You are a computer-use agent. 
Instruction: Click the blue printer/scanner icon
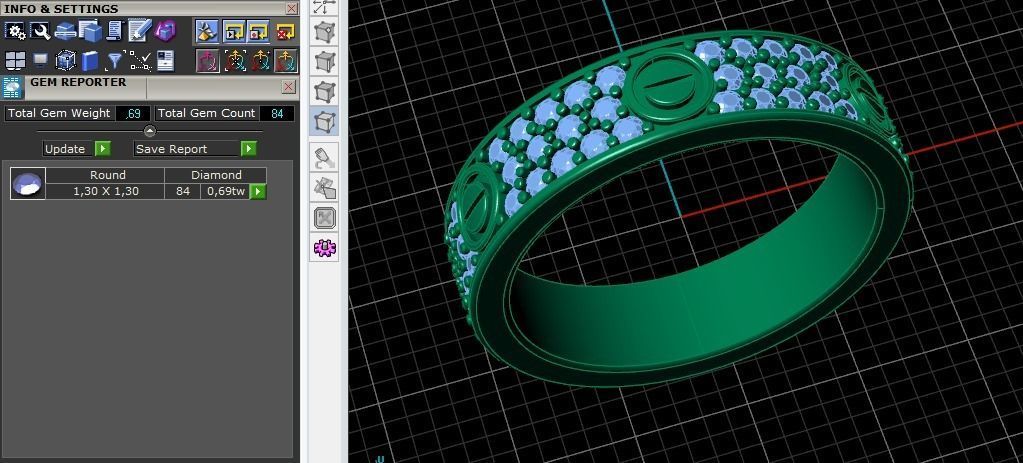coord(65,31)
